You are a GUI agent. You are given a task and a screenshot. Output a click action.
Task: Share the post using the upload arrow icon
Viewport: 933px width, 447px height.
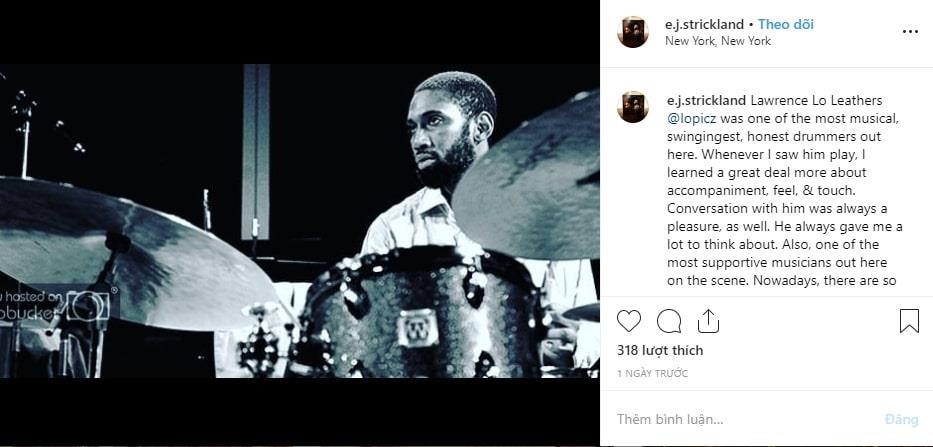pyautogui.click(x=708, y=321)
